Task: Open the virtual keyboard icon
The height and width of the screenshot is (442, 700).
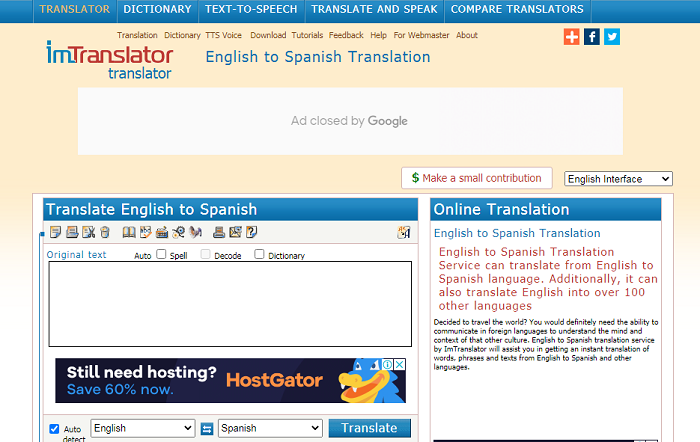Action: point(162,232)
